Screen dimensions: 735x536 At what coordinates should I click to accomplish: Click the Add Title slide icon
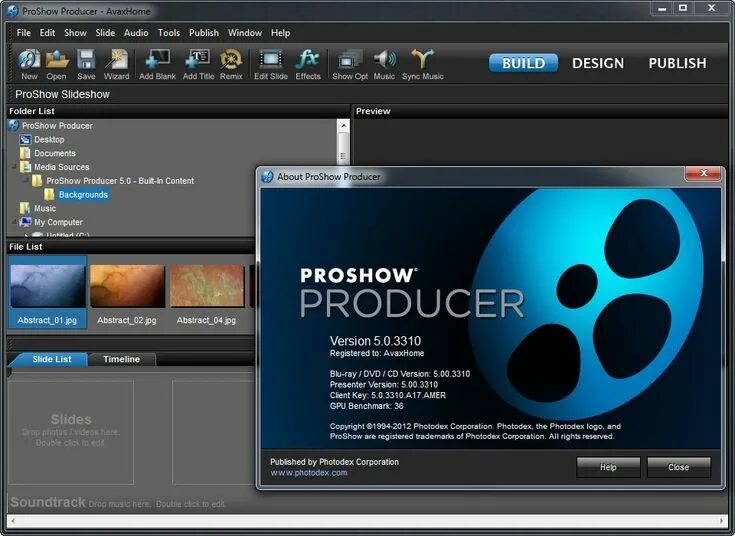click(x=198, y=64)
